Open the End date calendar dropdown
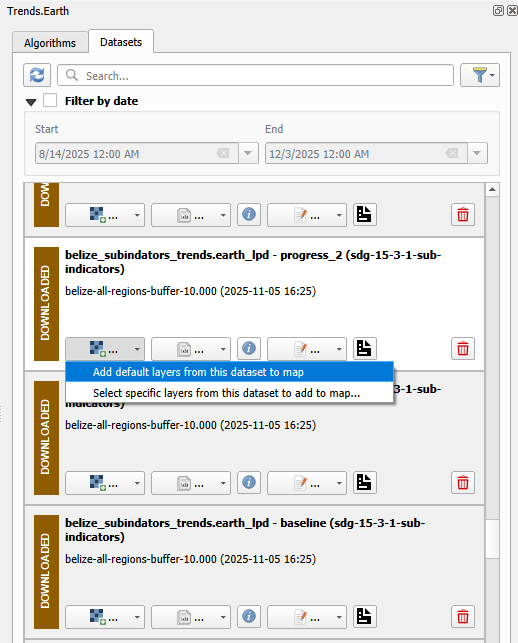The width and height of the screenshot is (518, 643). (x=477, y=153)
